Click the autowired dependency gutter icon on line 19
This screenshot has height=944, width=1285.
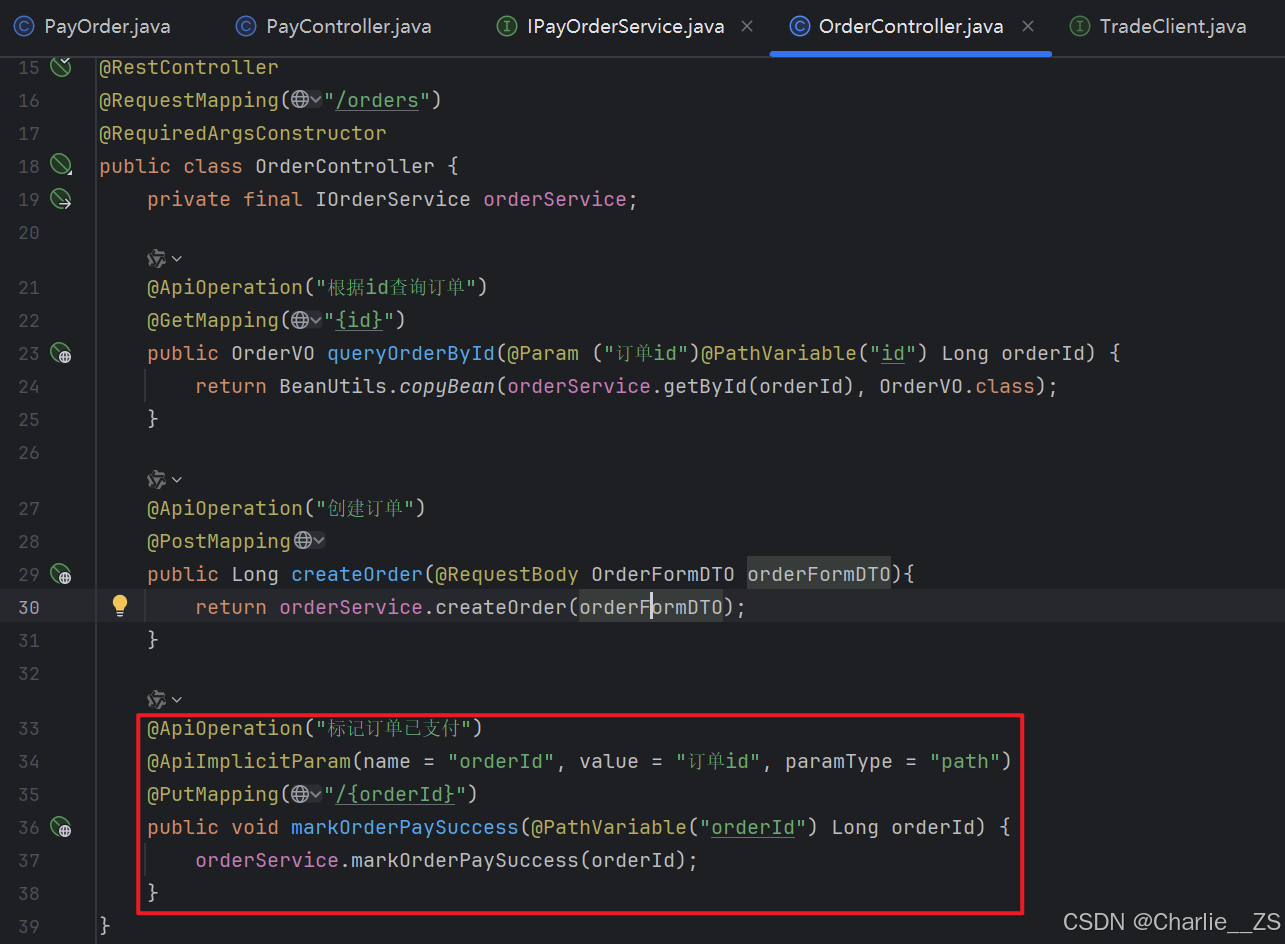61,199
